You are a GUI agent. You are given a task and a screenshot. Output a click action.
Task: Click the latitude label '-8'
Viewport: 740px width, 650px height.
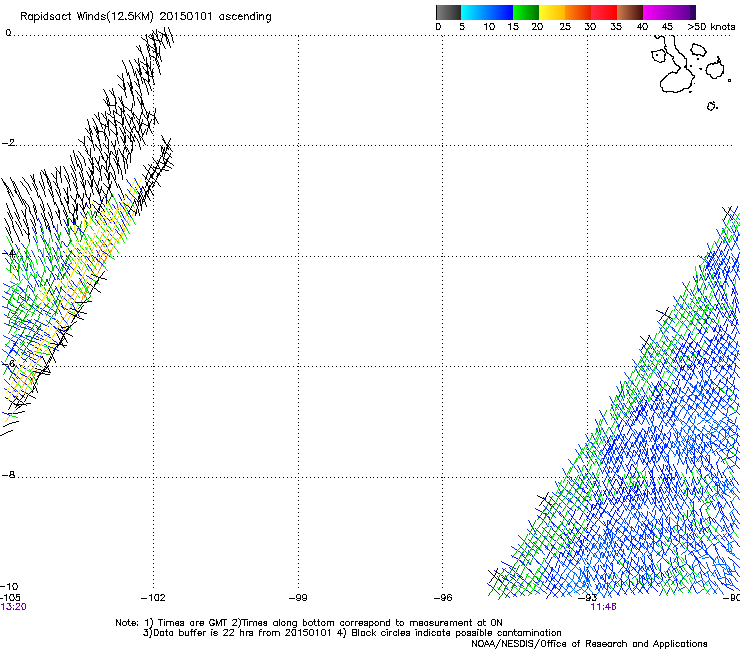point(8,474)
